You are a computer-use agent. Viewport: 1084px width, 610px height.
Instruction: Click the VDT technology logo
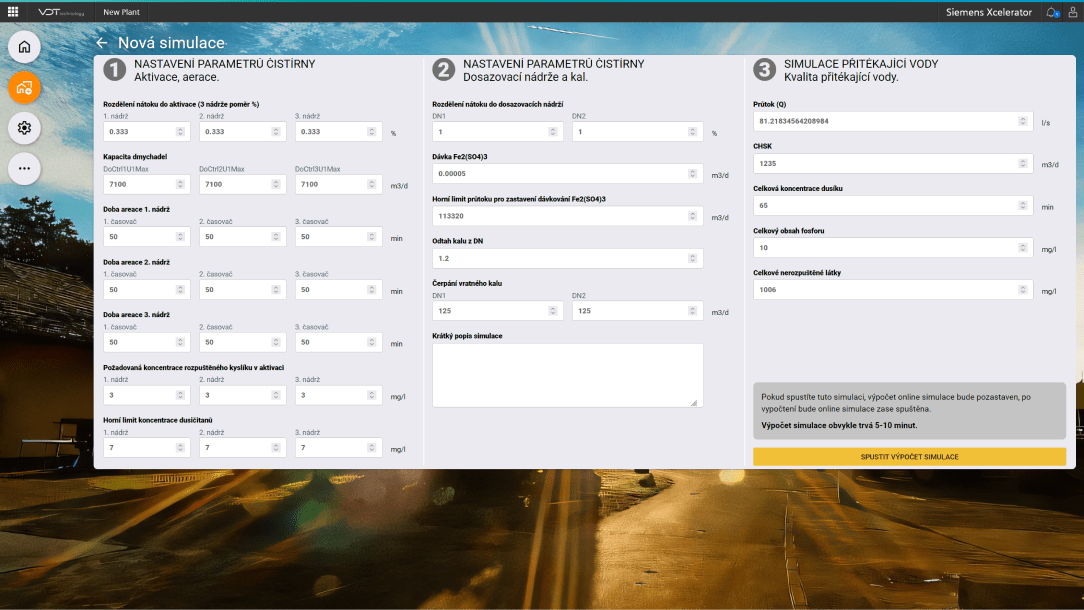pyautogui.click(x=63, y=12)
